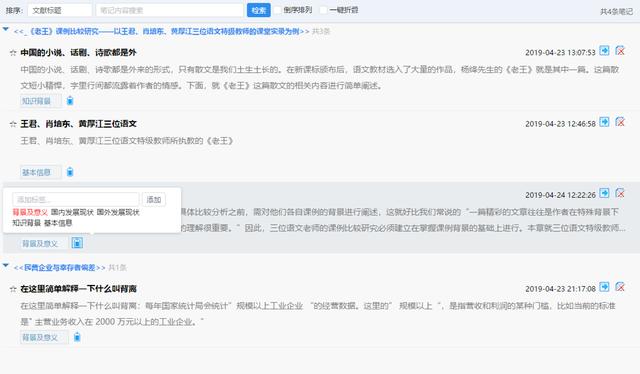Click the 共4条笔记 count text
640x374 pixels.
(x=616, y=11)
